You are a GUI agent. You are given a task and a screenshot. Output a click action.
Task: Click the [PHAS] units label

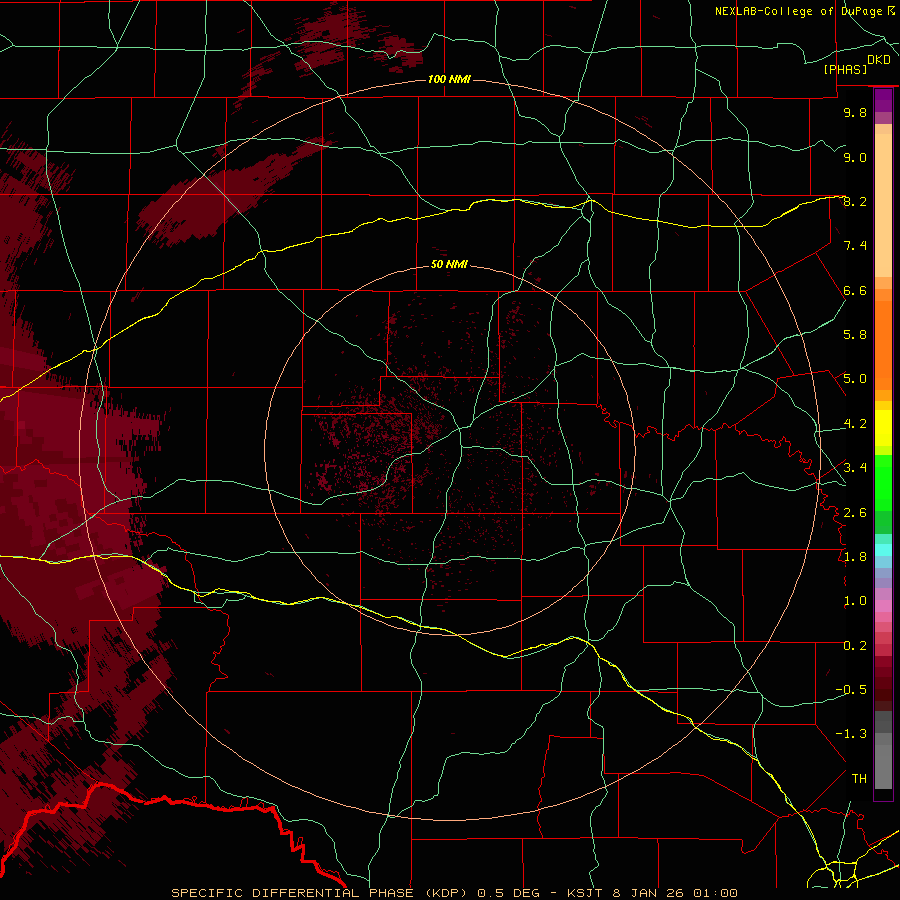coord(845,69)
